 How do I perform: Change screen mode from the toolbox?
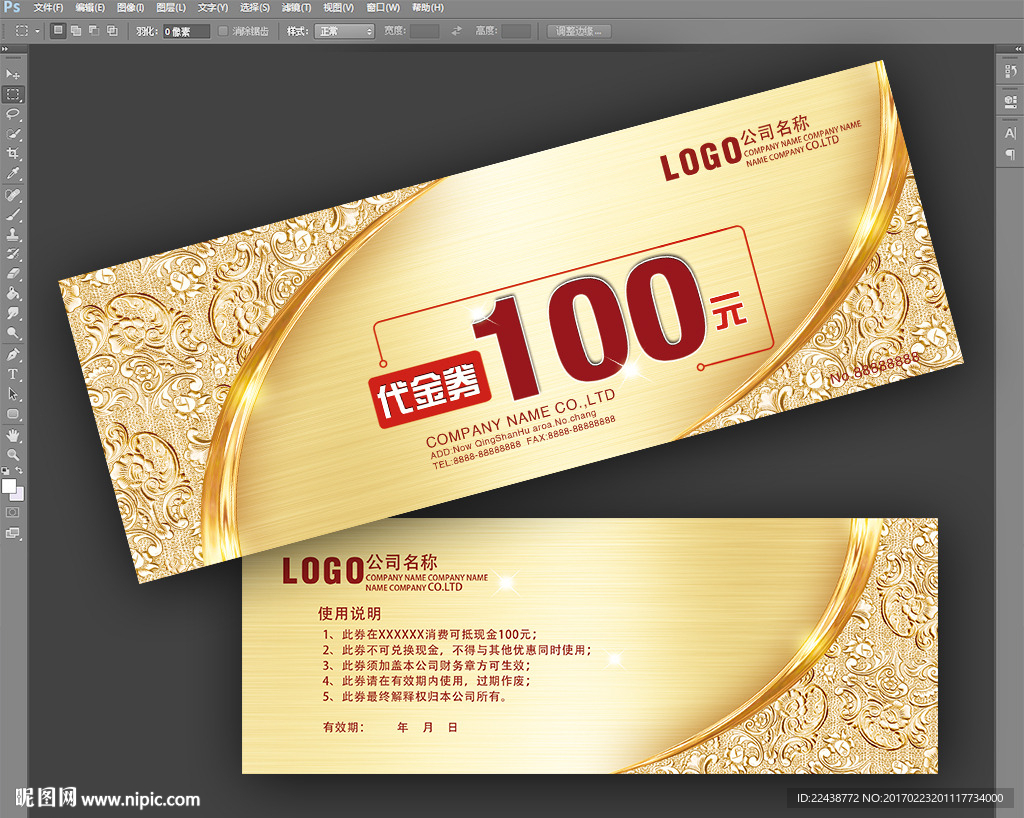(x=12, y=533)
